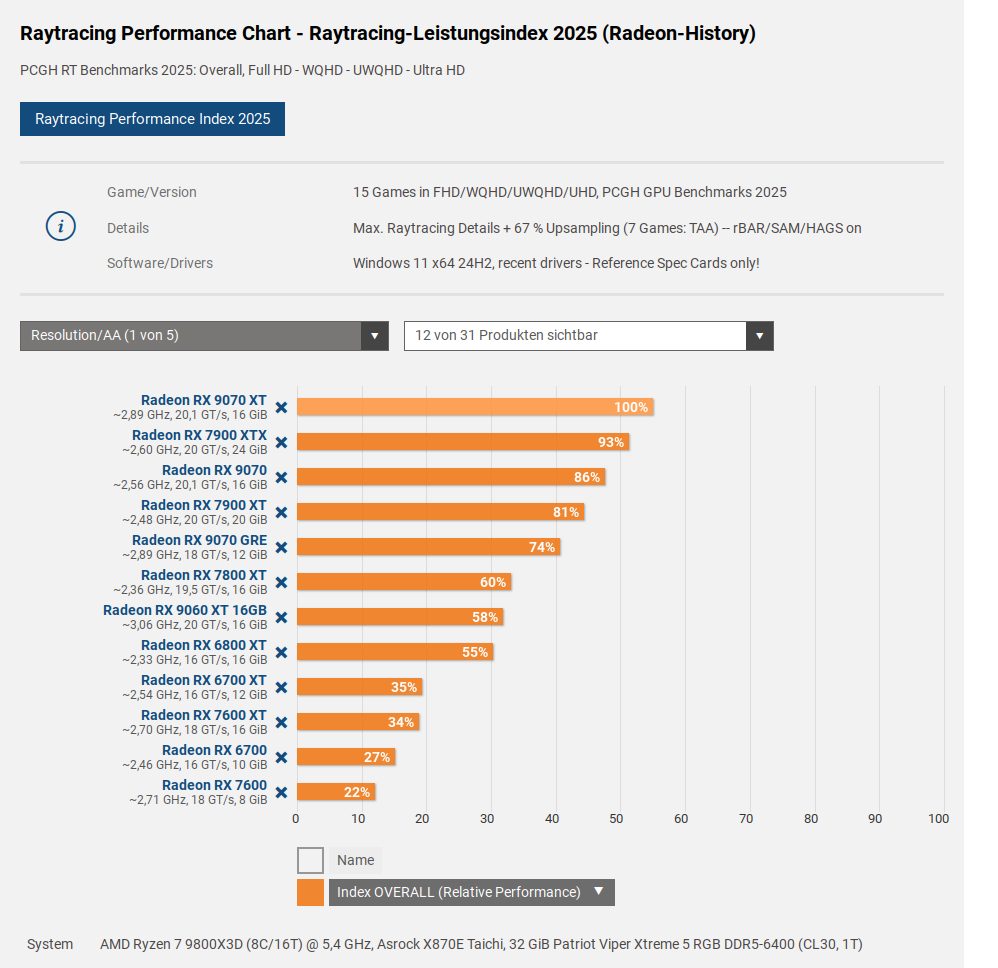This screenshot has height=968, width=998.
Task: Remove Radeon RX 9070 XT with its X icon
Action: click(x=281, y=407)
